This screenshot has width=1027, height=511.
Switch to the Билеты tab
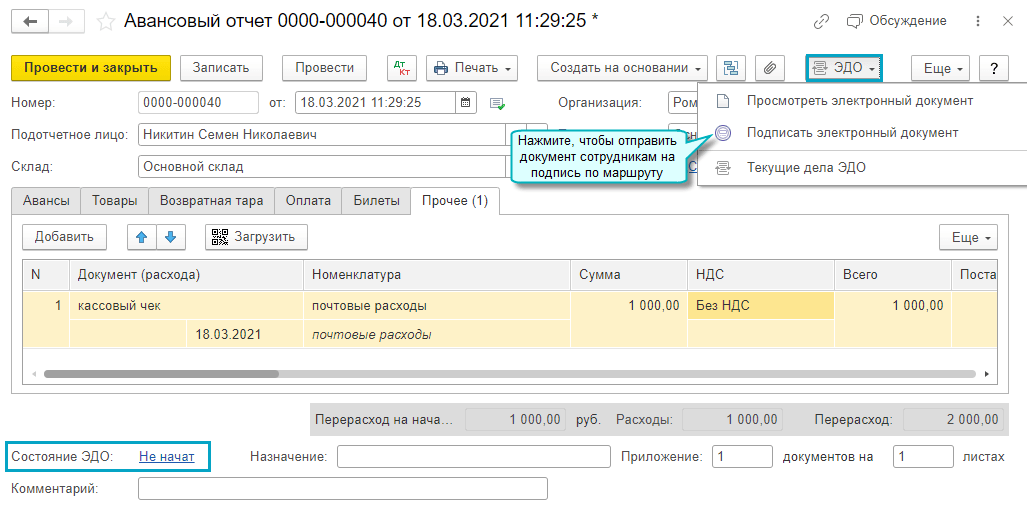(x=377, y=201)
